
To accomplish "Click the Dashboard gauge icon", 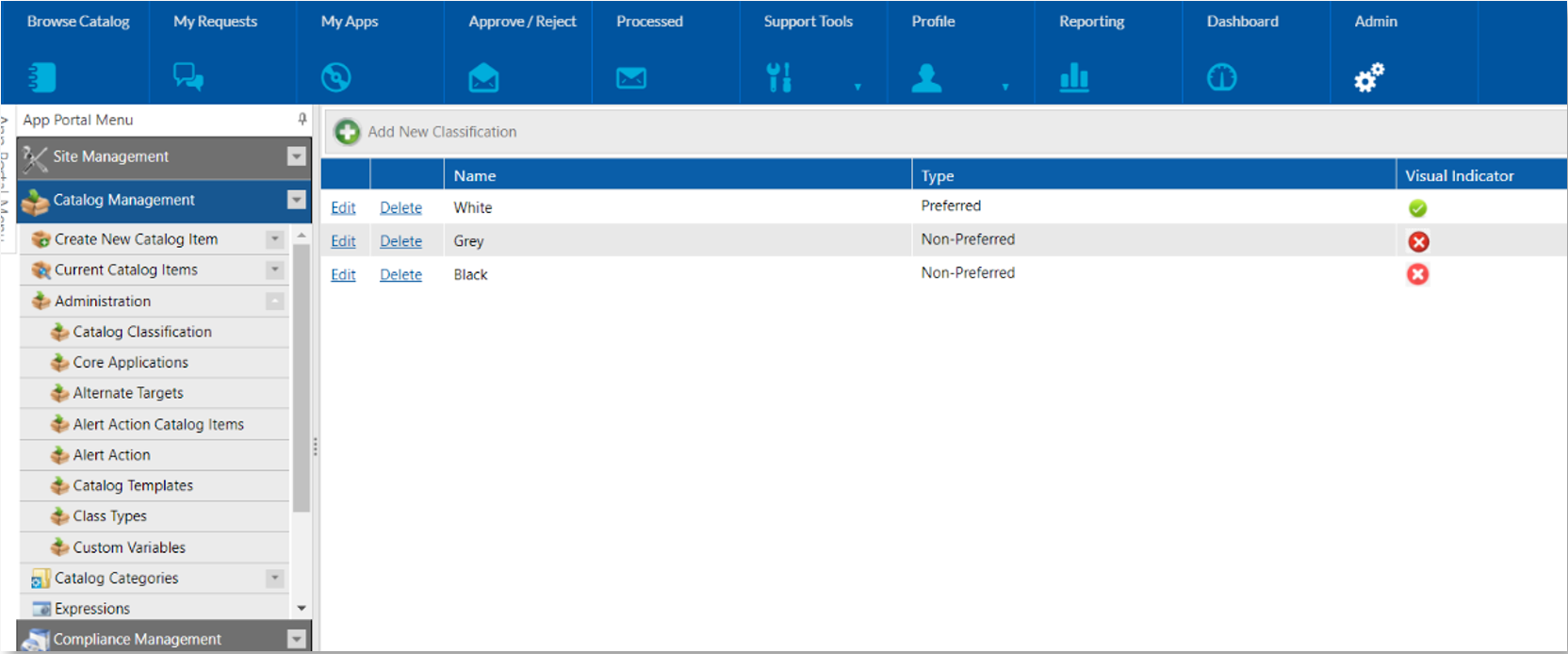I will pos(1222,77).
